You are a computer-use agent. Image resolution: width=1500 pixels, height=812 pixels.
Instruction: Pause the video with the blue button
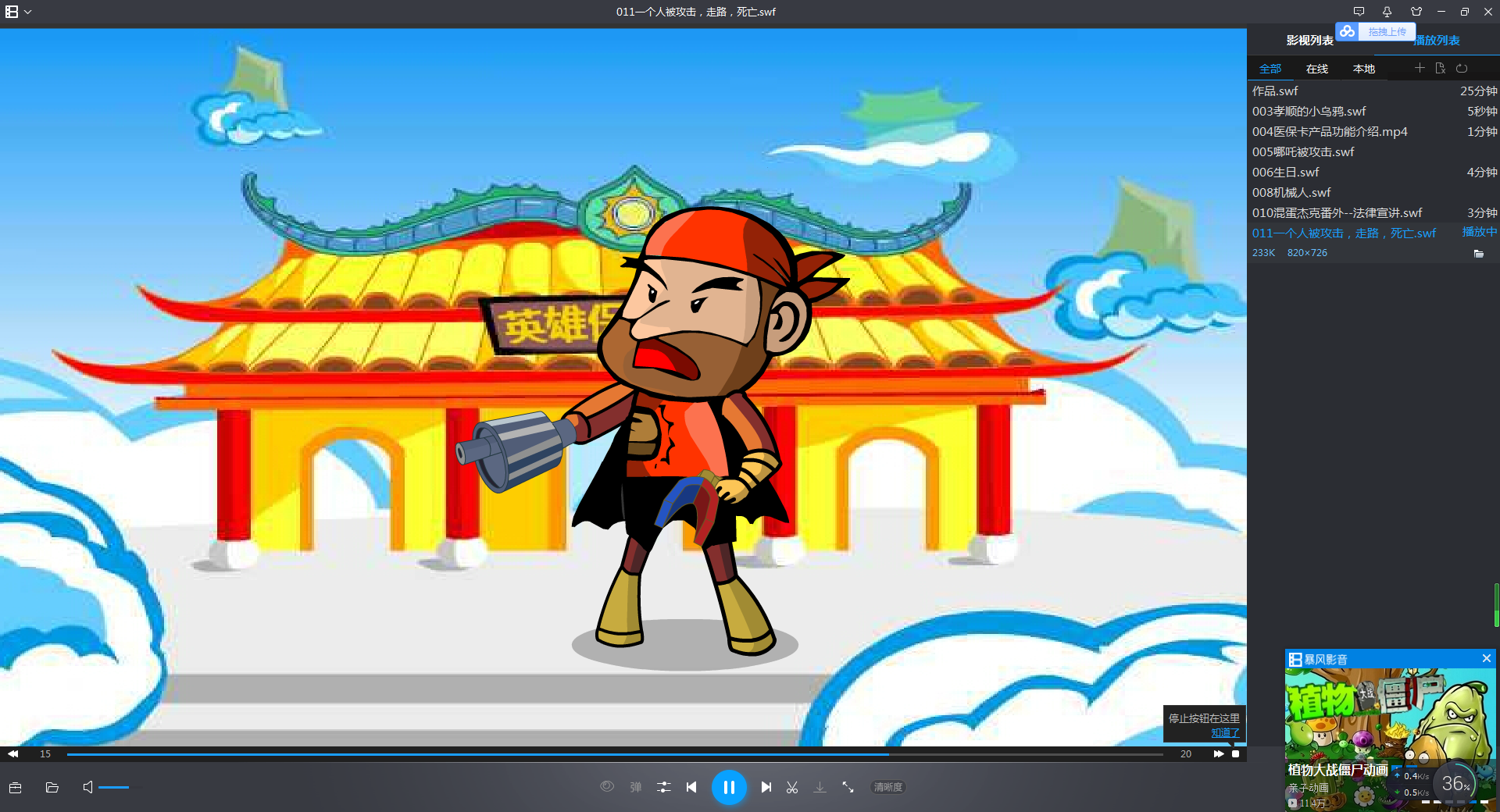tap(729, 787)
